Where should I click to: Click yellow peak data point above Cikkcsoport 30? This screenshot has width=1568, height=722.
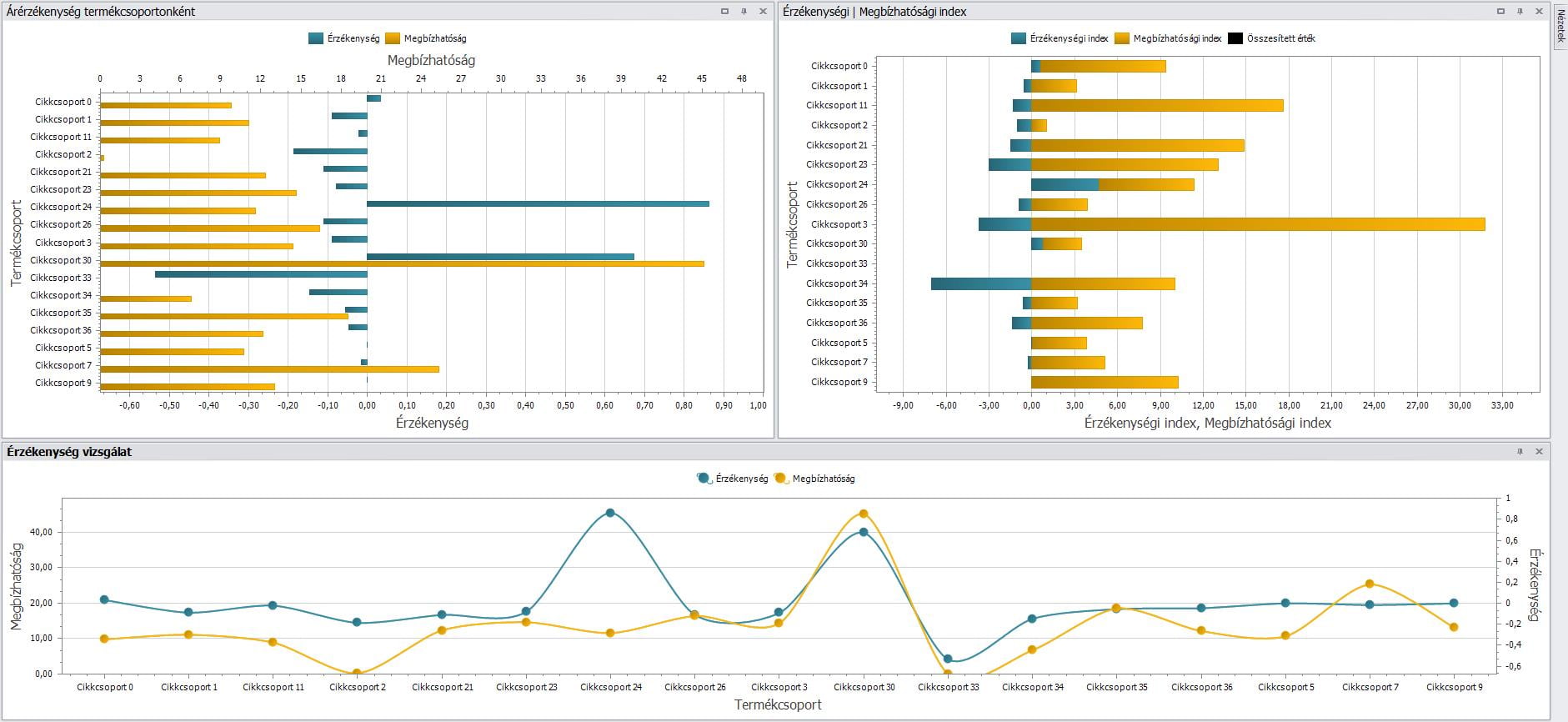point(864,514)
